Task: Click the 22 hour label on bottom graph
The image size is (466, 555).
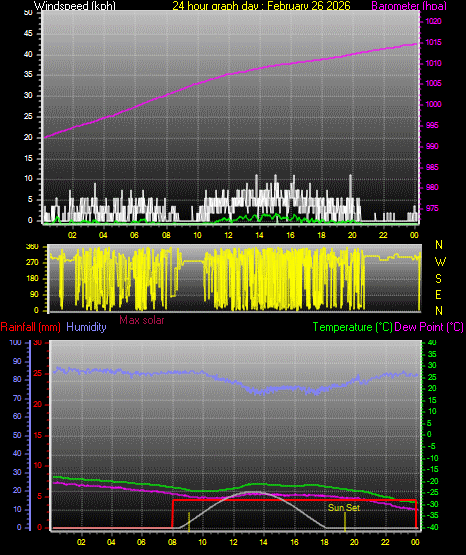Action: [x=385, y=542]
